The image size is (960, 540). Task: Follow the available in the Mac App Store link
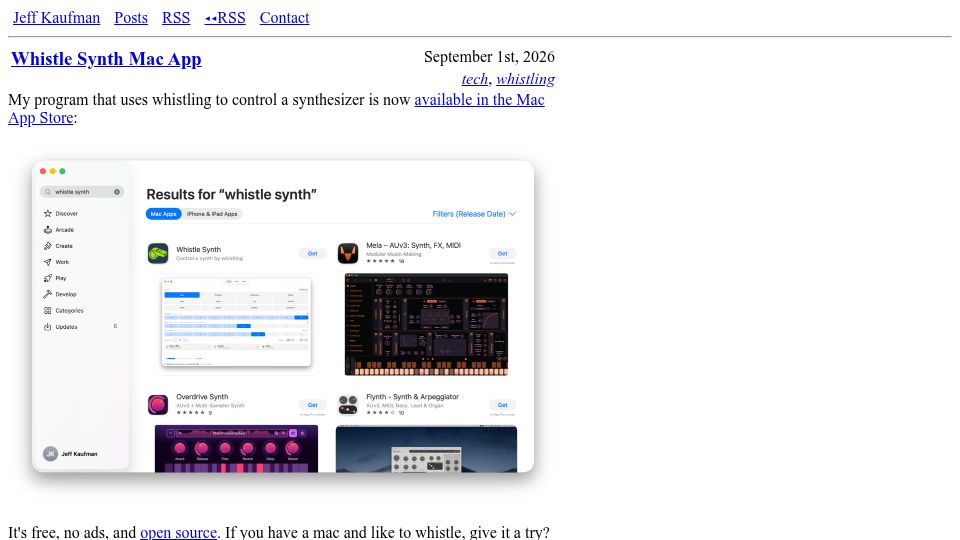[479, 100]
